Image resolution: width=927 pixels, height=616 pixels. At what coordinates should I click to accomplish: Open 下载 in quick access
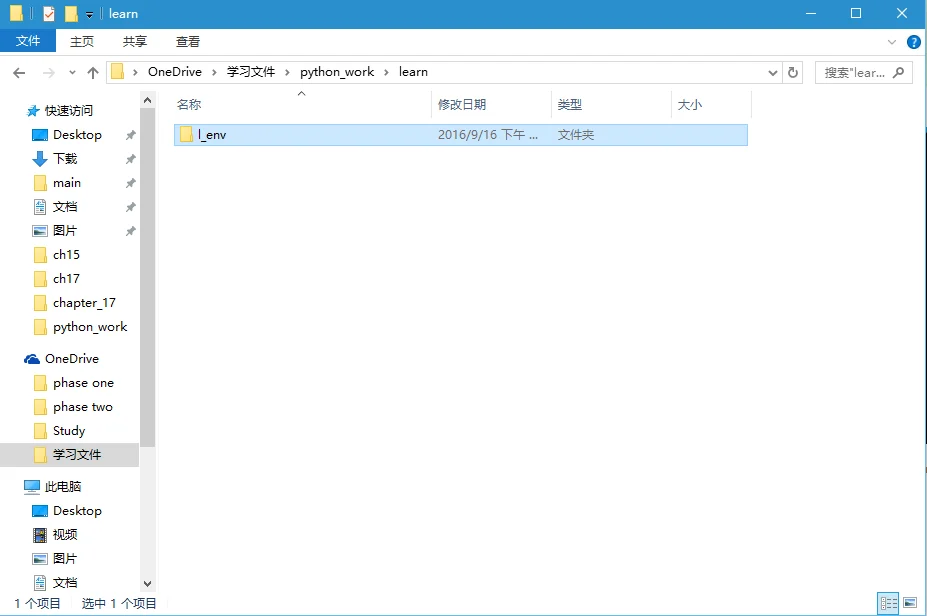[x=65, y=158]
